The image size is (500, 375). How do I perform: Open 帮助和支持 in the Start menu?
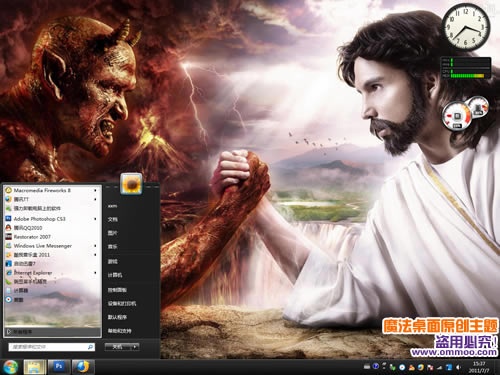pyautogui.click(x=119, y=331)
